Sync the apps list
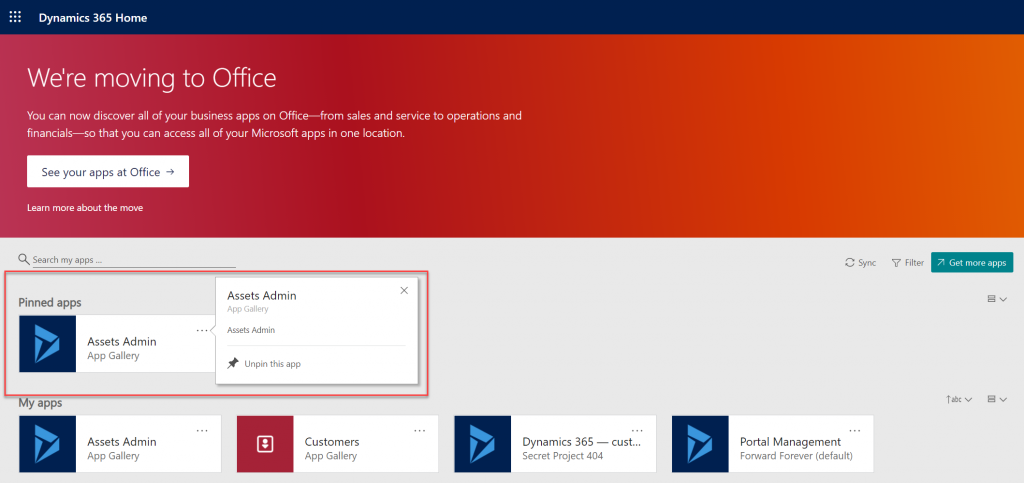Image resolution: width=1024 pixels, height=483 pixels. [860, 262]
